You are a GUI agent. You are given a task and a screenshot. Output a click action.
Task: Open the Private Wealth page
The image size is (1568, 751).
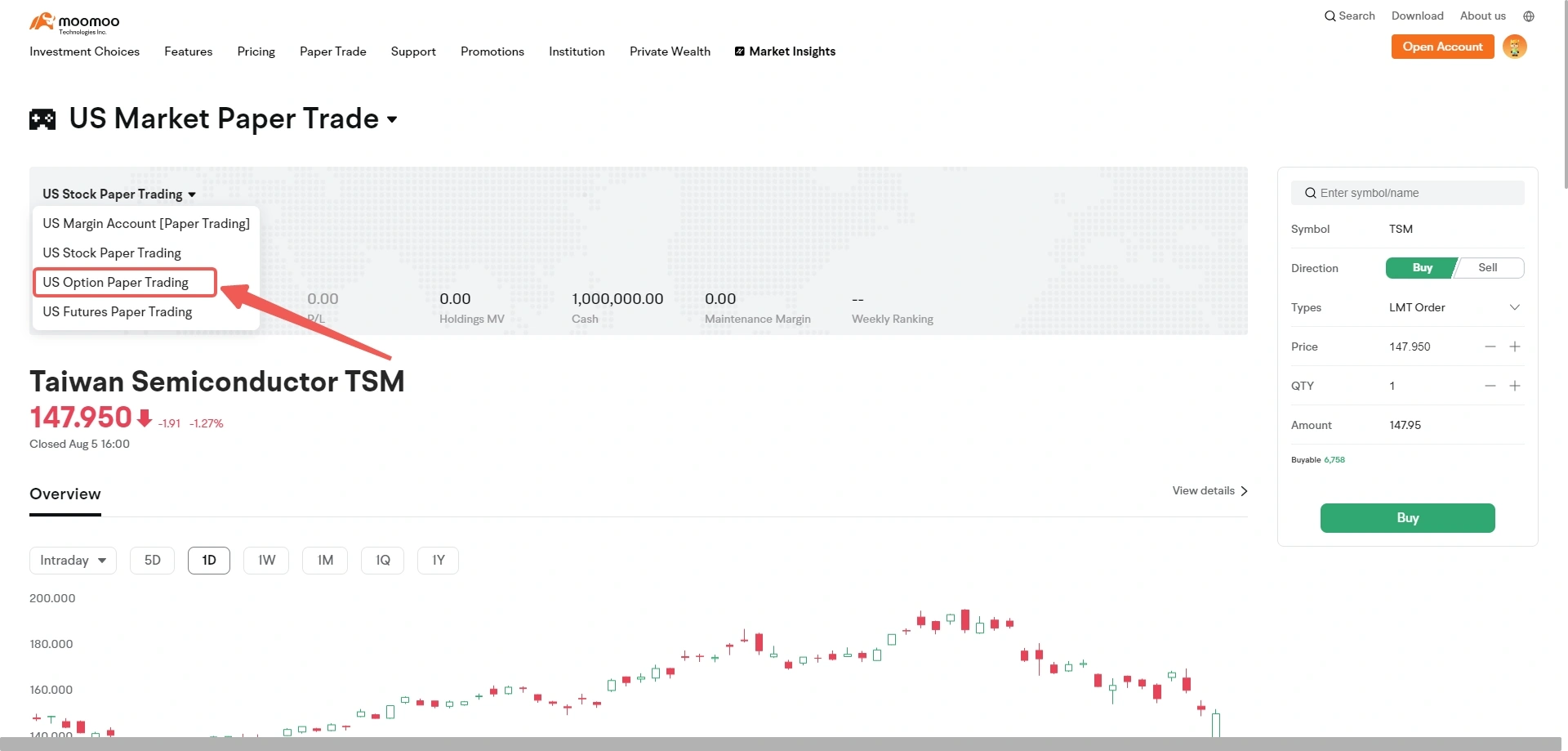pos(670,51)
